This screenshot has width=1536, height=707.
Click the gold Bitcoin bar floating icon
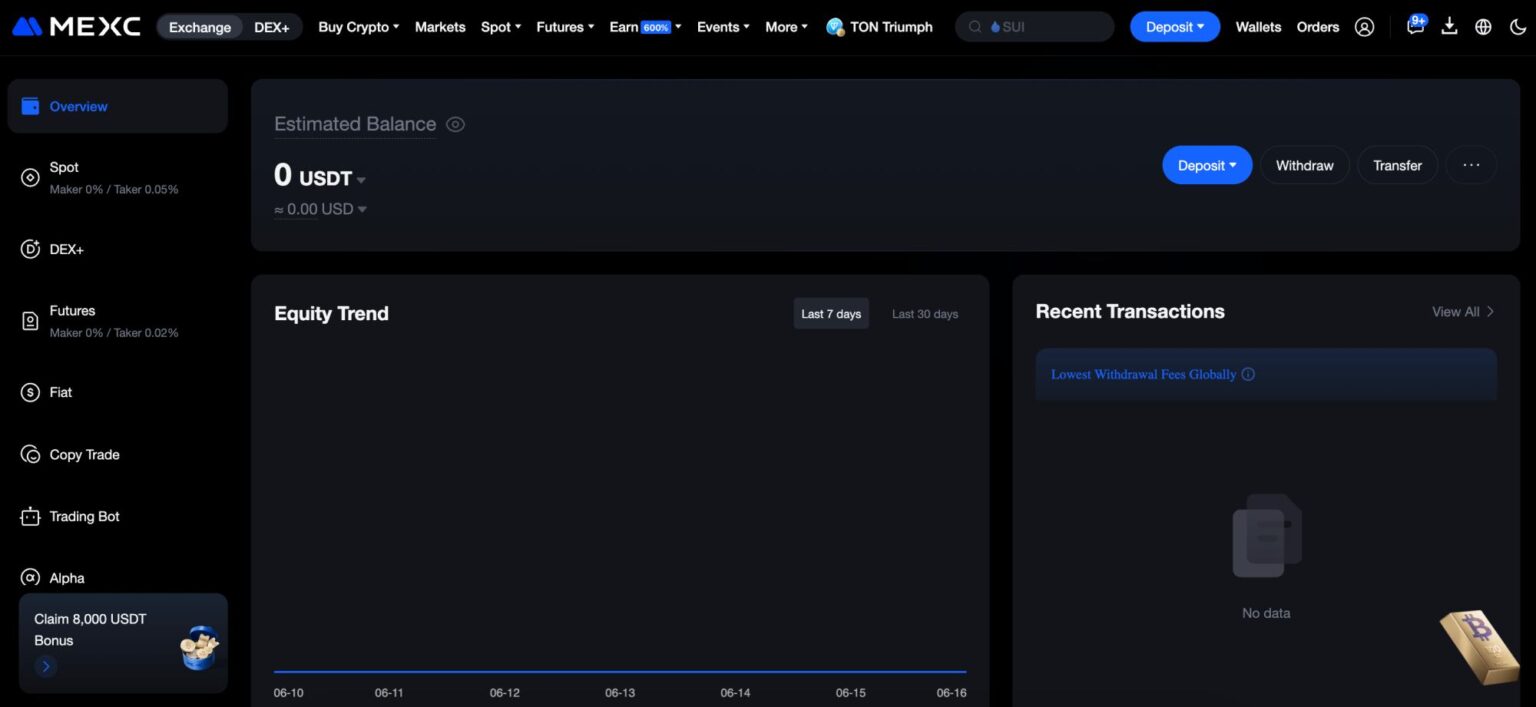pos(1480,646)
